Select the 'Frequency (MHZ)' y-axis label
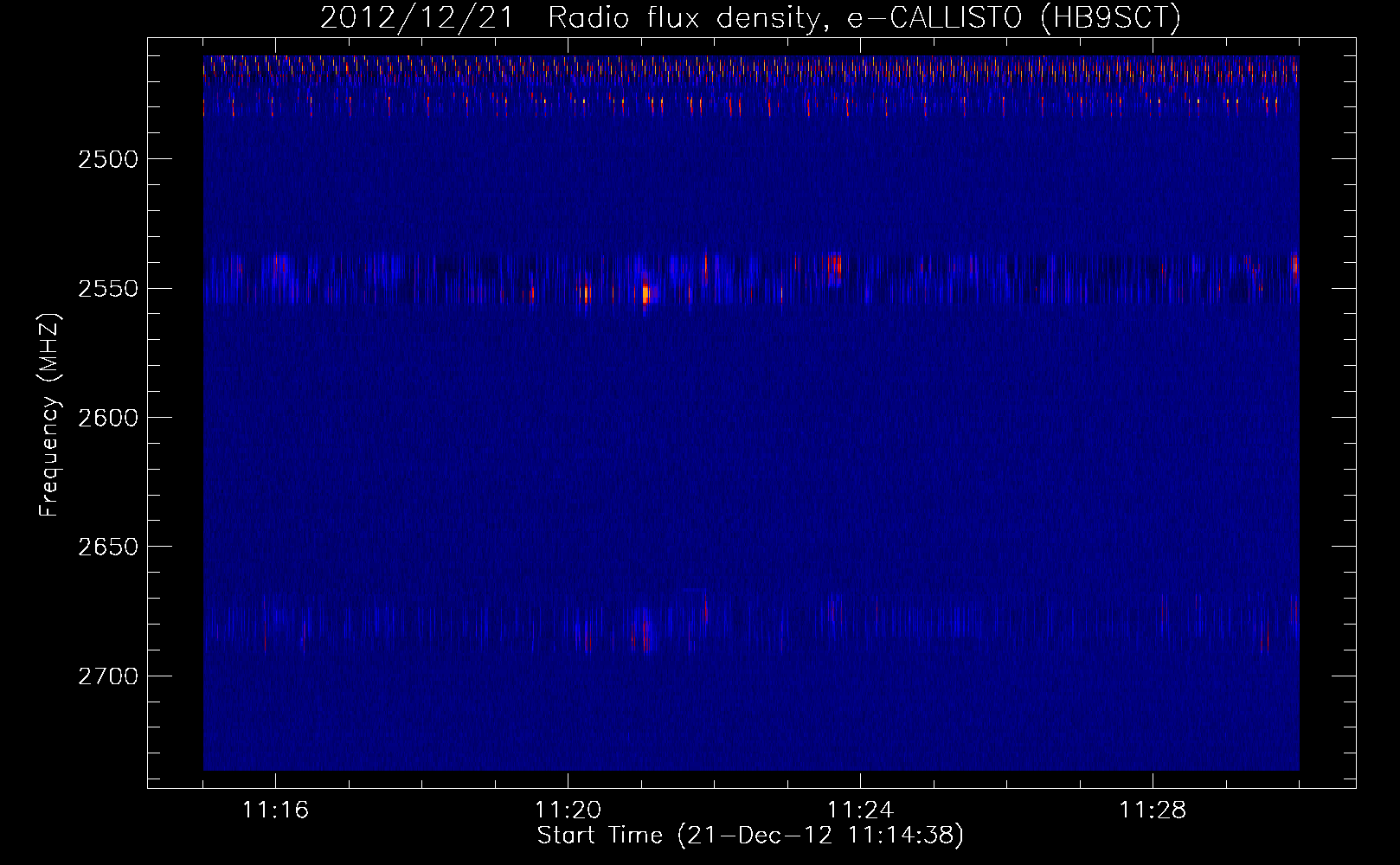This screenshot has width=1400, height=865. point(49,415)
